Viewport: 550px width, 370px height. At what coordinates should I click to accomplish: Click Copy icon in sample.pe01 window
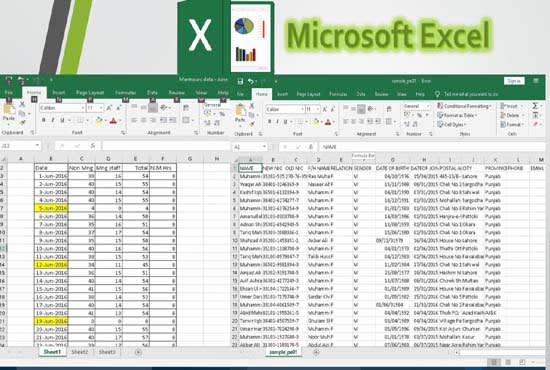[x=251, y=115]
